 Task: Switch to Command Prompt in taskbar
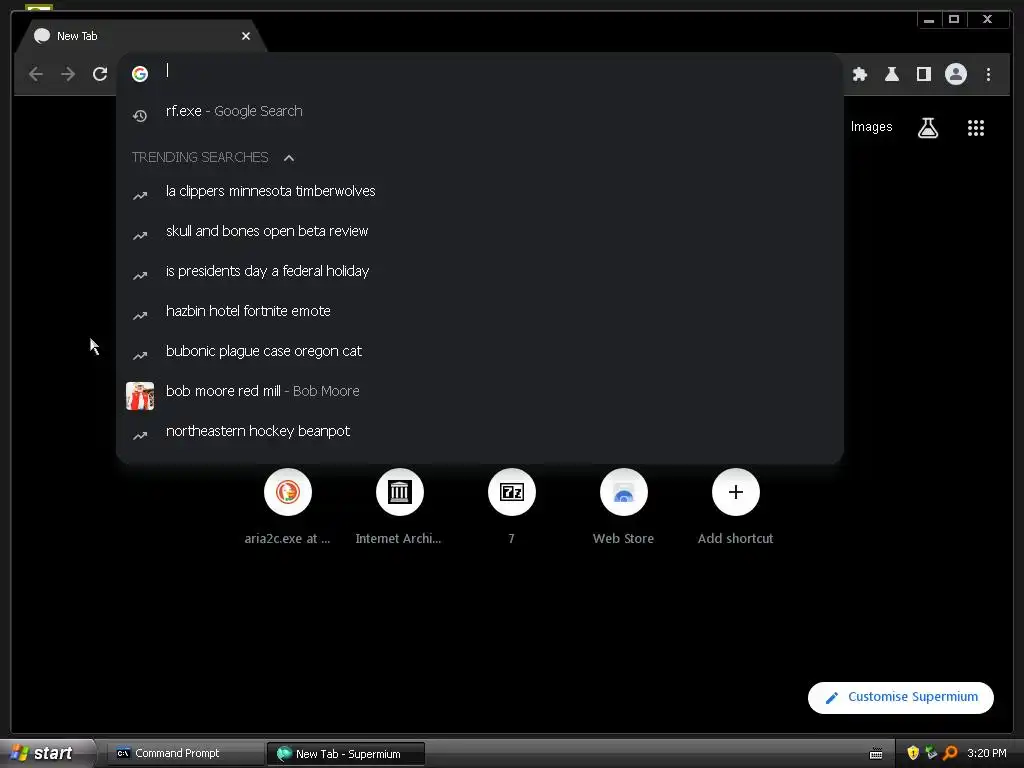tap(185, 753)
